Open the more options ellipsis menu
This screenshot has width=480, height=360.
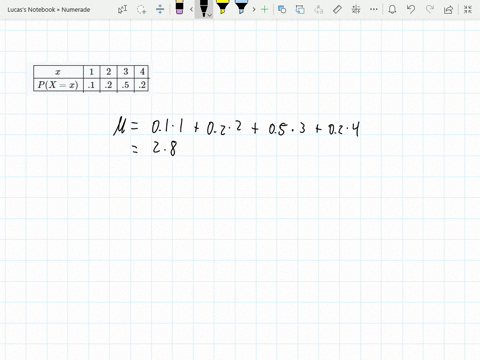coord(374,9)
